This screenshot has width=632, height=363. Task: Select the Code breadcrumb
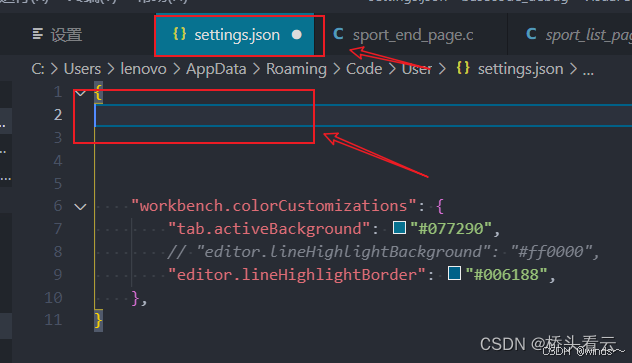click(x=364, y=69)
